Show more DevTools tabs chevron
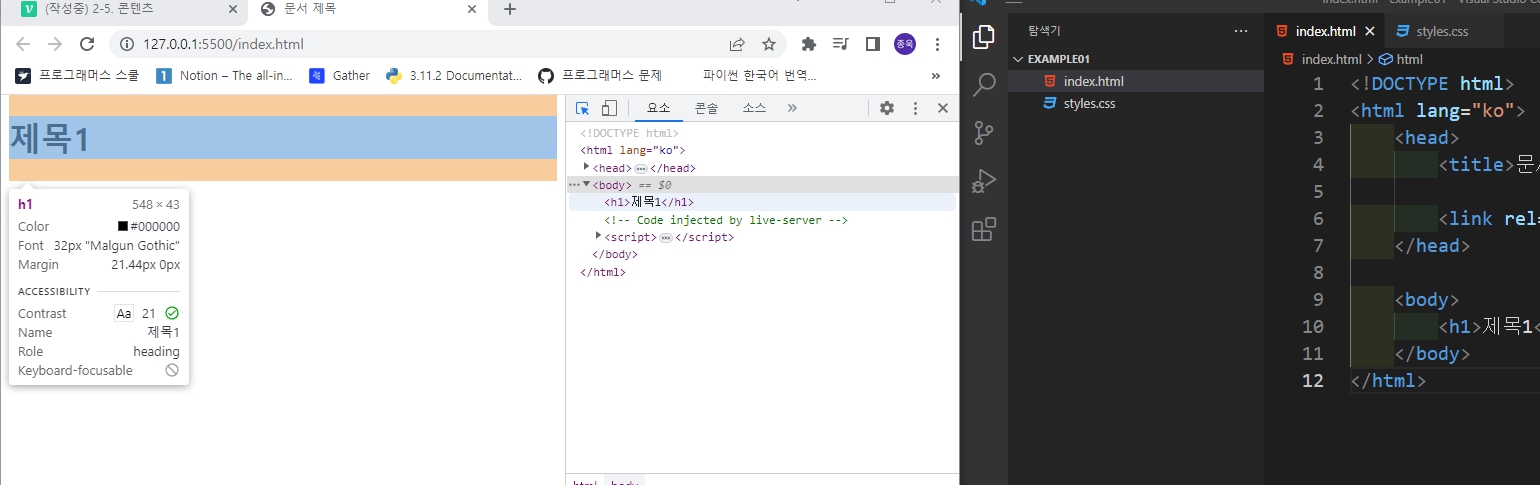The width and height of the screenshot is (1540, 485). [x=792, y=108]
